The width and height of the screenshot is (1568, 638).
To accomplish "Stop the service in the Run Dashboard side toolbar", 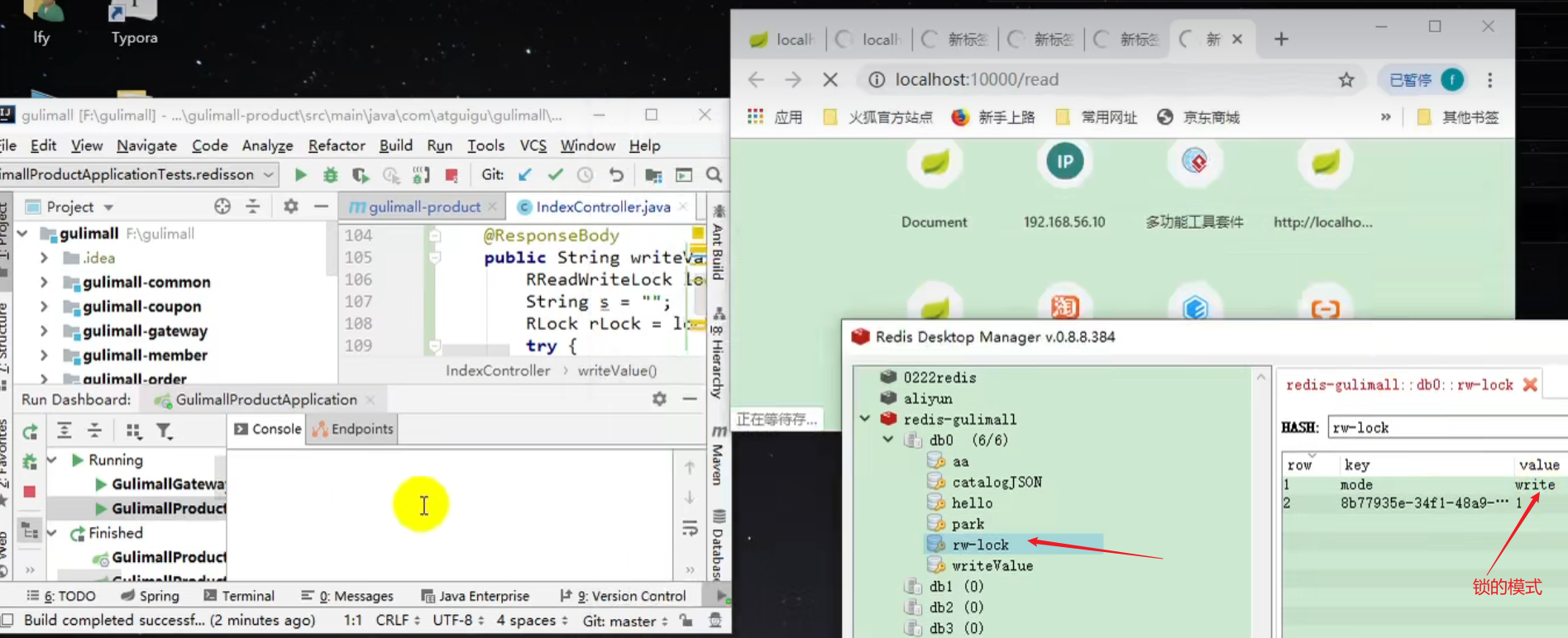I will coord(30,491).
